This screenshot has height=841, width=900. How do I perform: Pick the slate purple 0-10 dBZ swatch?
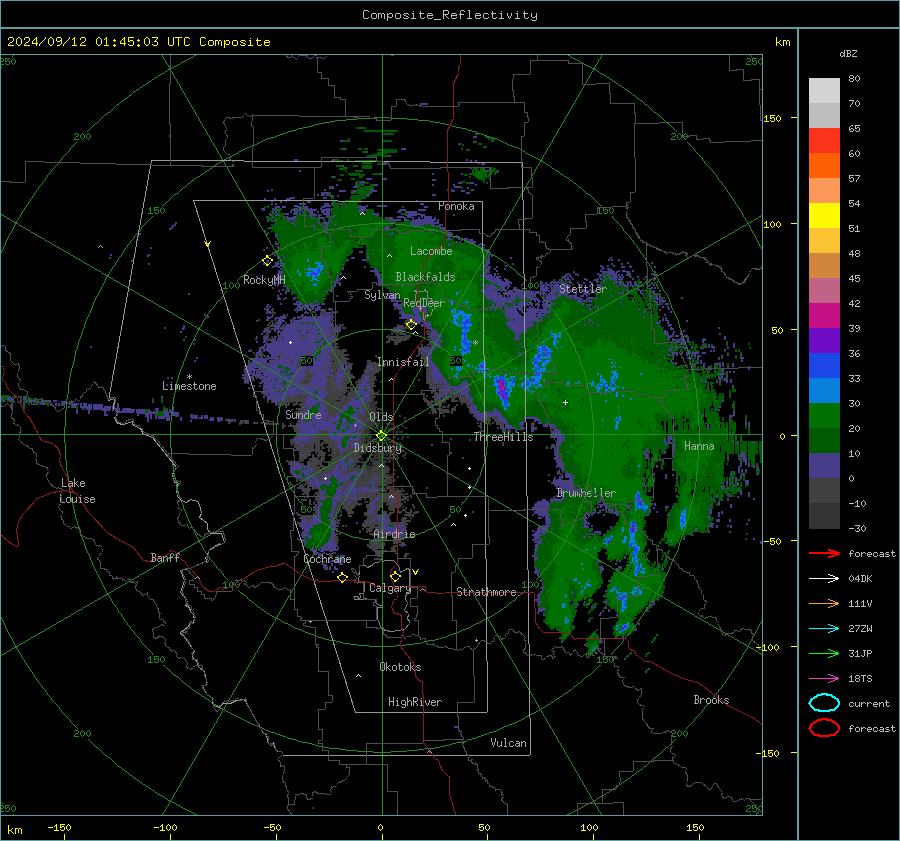pyautogui.click(x=824, y=466)
